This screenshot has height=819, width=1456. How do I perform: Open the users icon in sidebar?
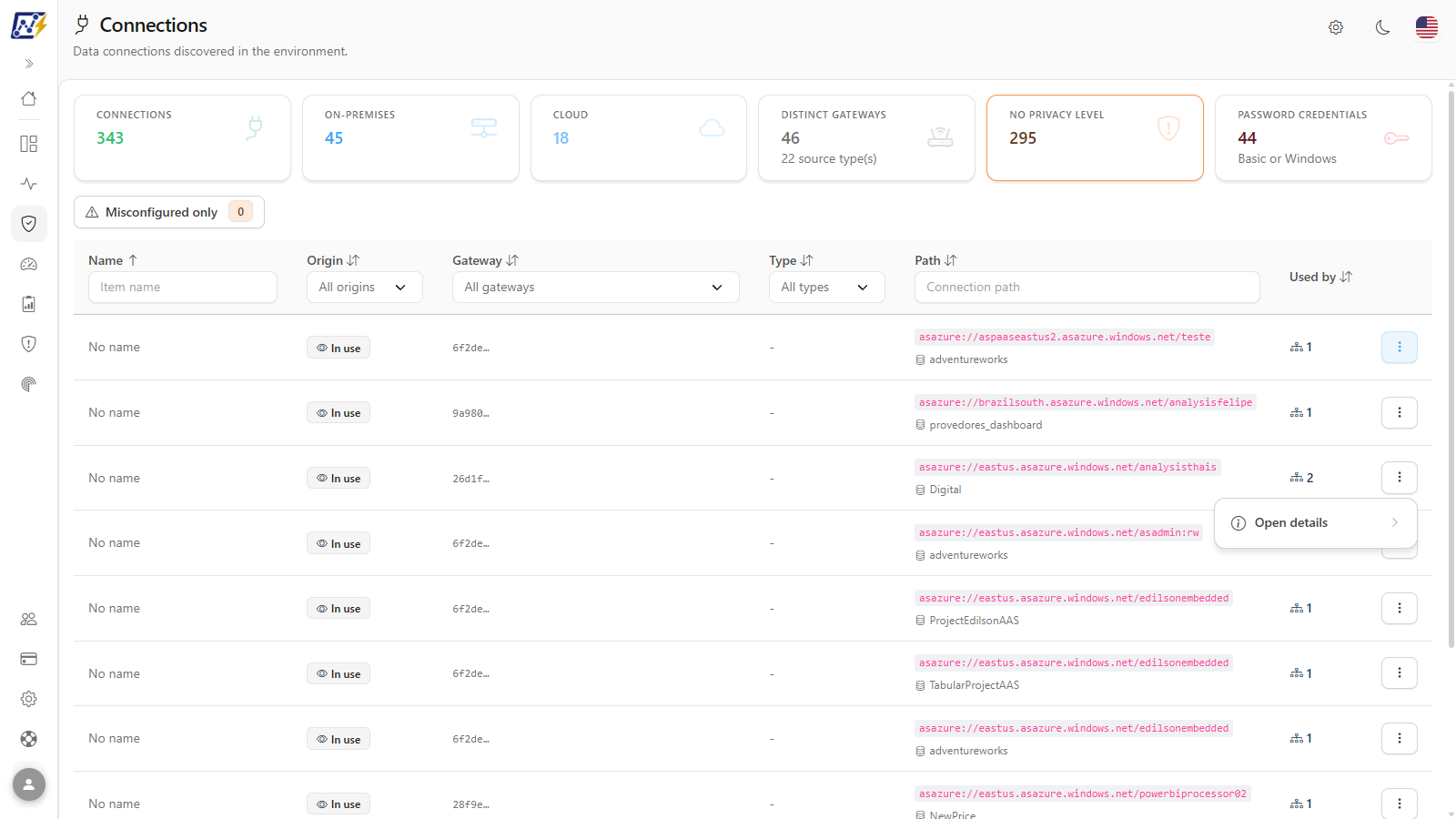click(29, 619)
